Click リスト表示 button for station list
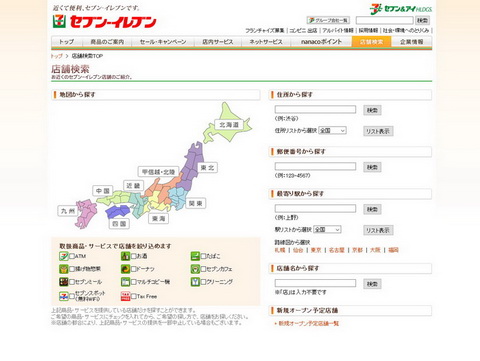 coord(378,230)
